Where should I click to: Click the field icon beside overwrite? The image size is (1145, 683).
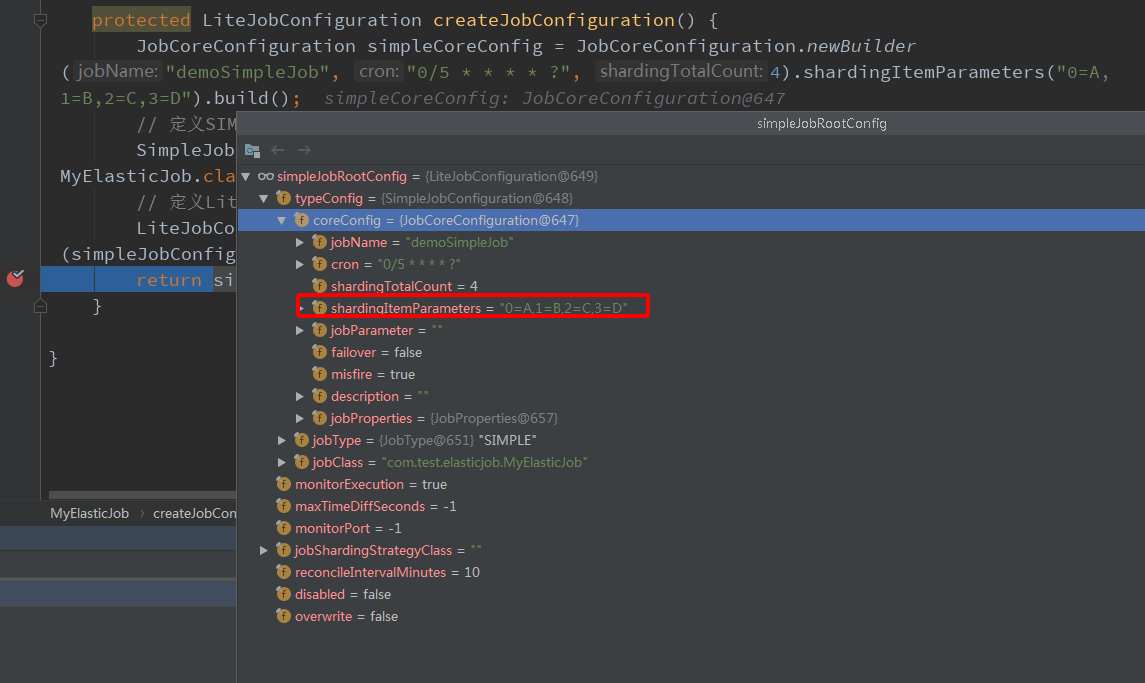(283, 616)
